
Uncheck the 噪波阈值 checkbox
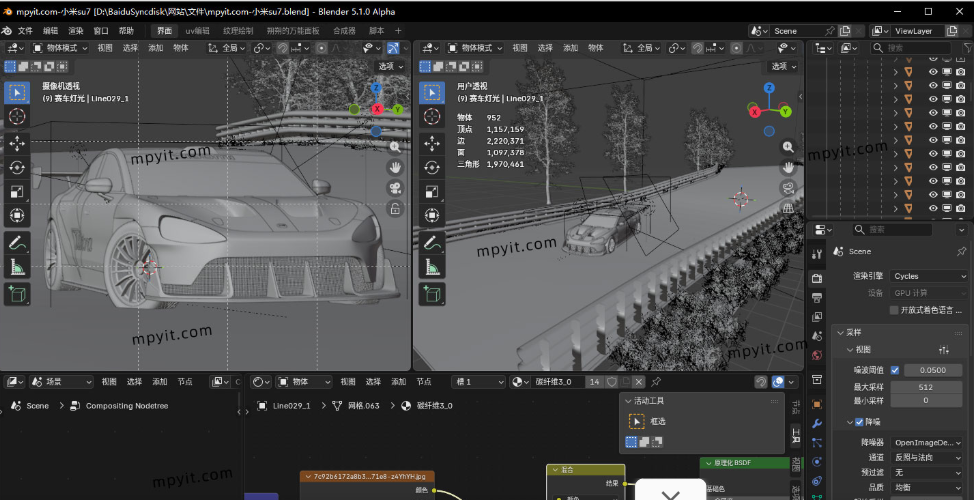pyautogui.click(x=894, y=370)
